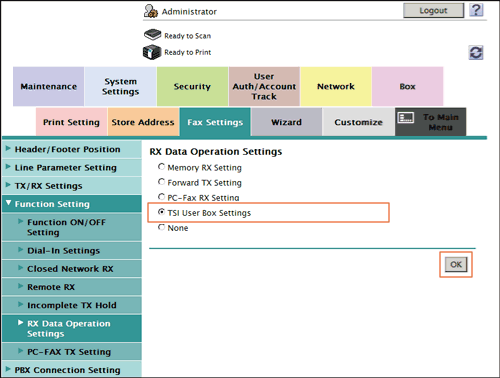Screen dimensions: 500x378
Task: Click the Ready to Print status text
Action: click(x=187, y=52)
